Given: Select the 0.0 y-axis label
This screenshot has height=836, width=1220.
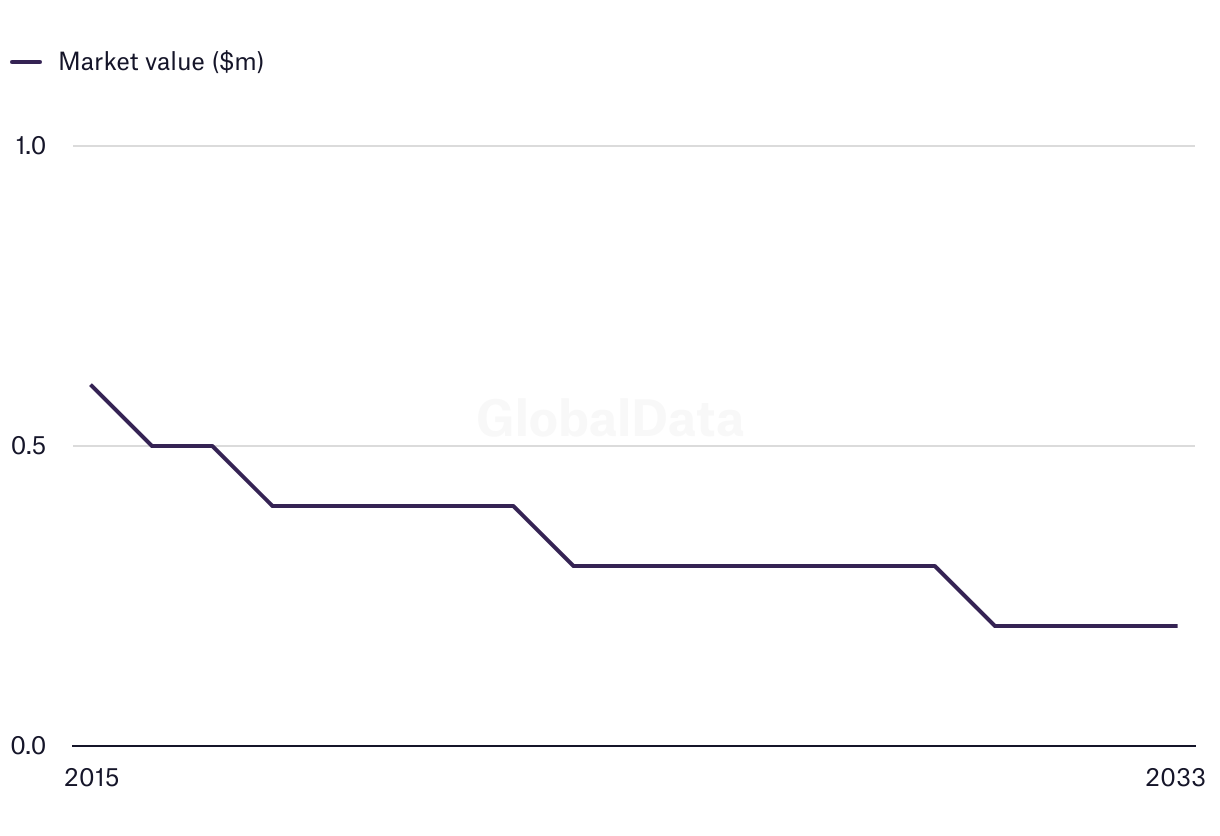Looking at the screenshot, I should click(30, 746).
